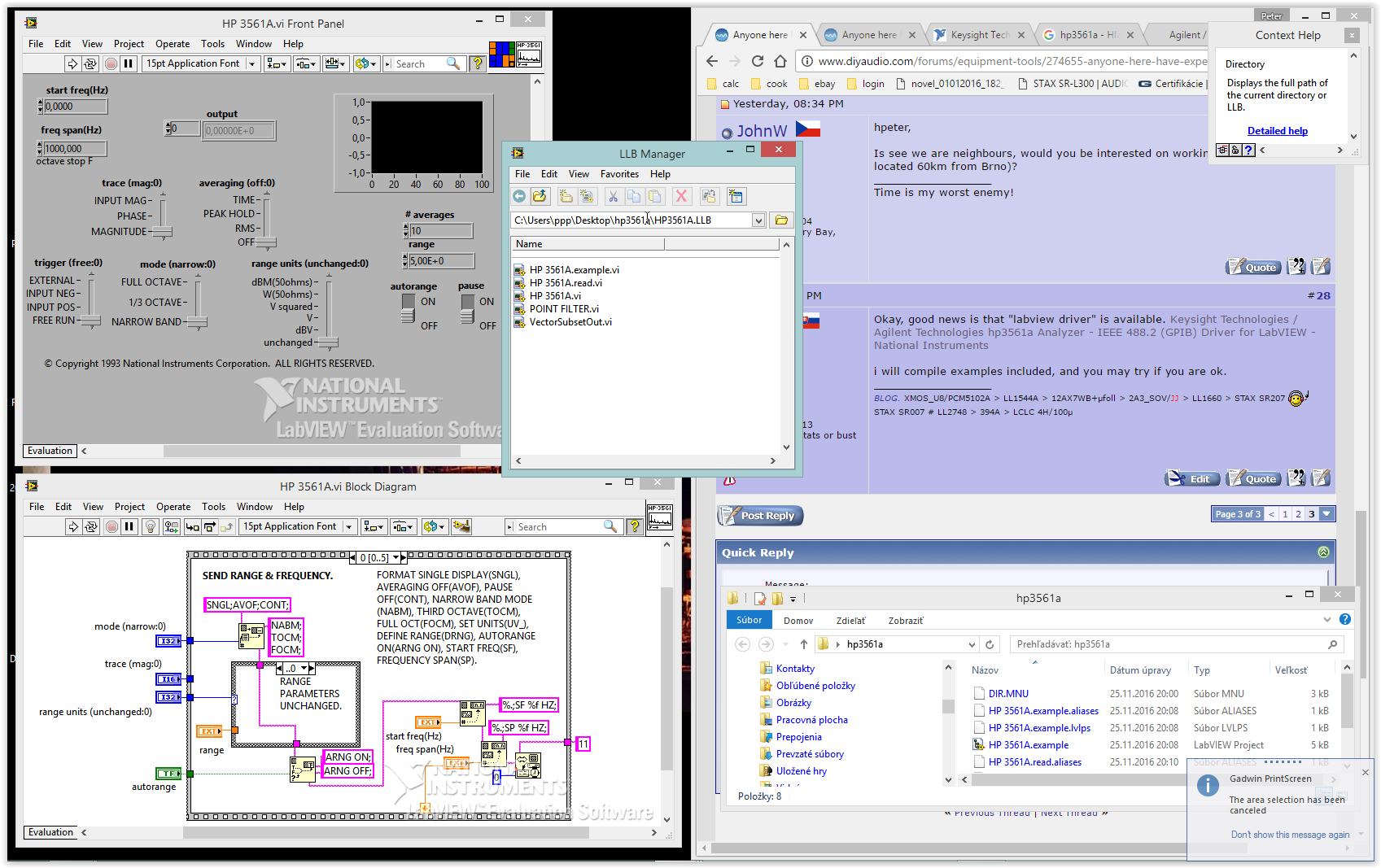Click Cut scissors in LLB Manager toolbar

pos(613,196)
